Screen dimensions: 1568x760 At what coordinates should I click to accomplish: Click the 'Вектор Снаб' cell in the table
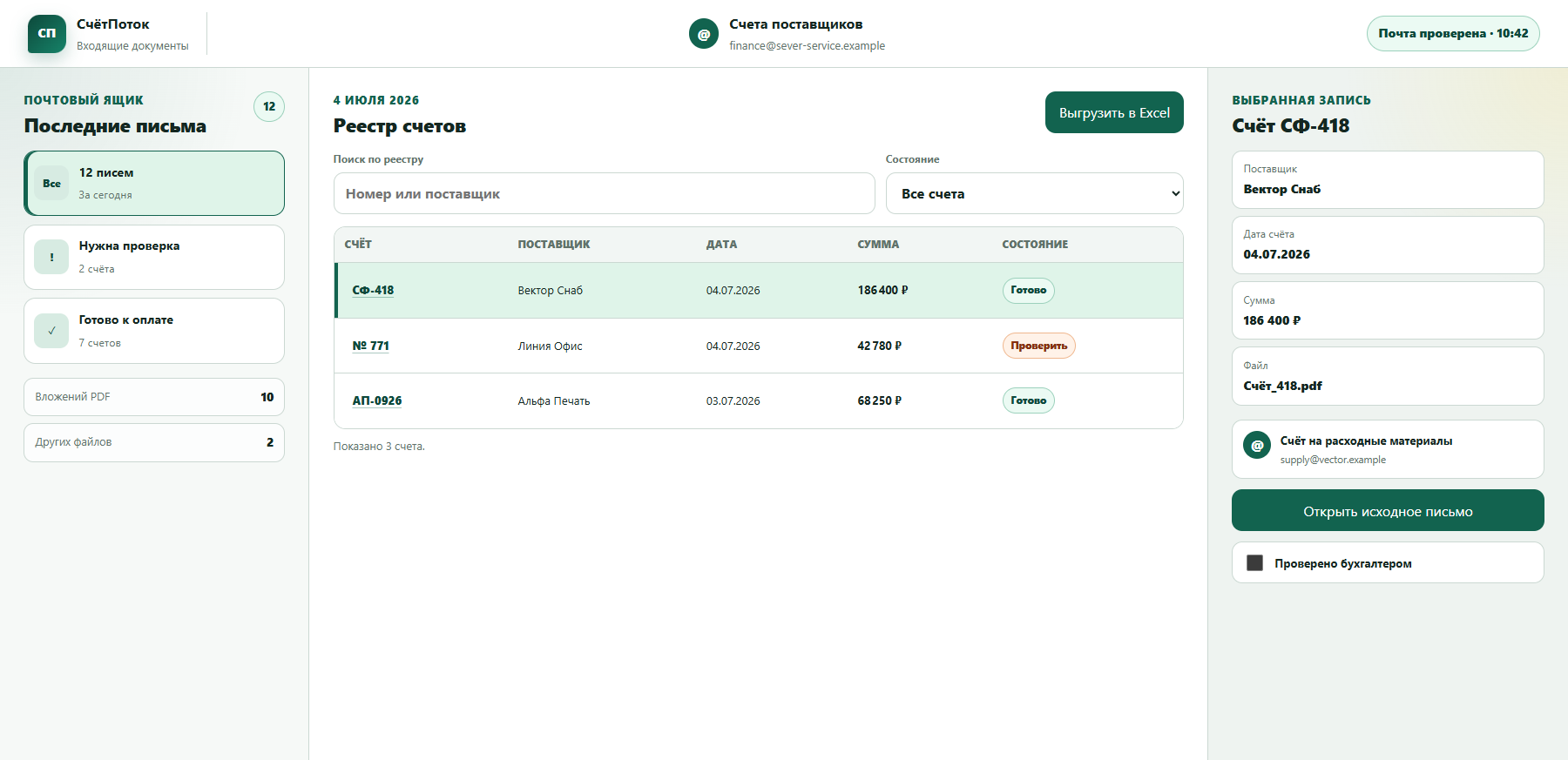coord(551,290)
